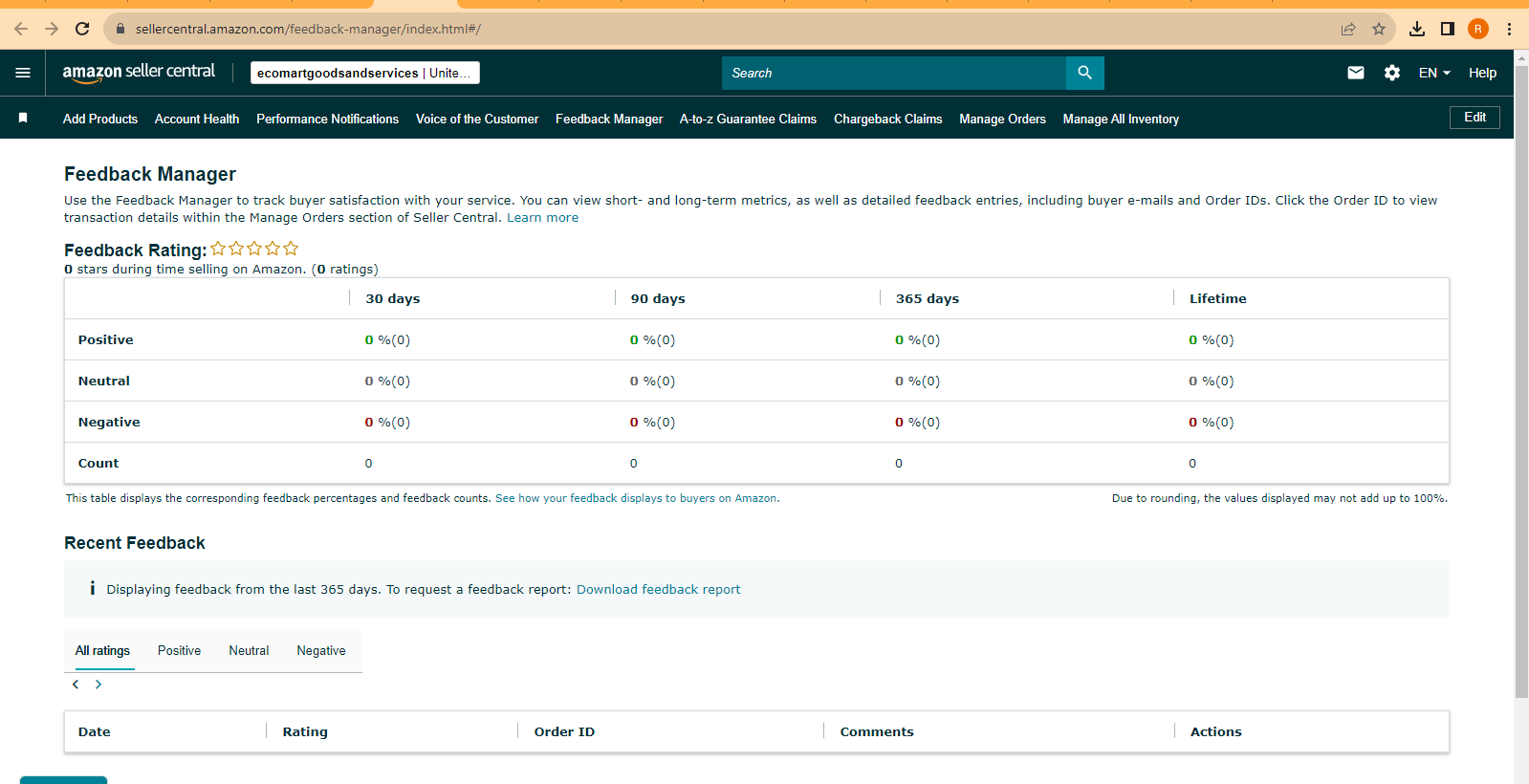The width and height of the screenshot is (1529, 784).
Task: Click the site lock icon
Action: click(x=120, y=29)
